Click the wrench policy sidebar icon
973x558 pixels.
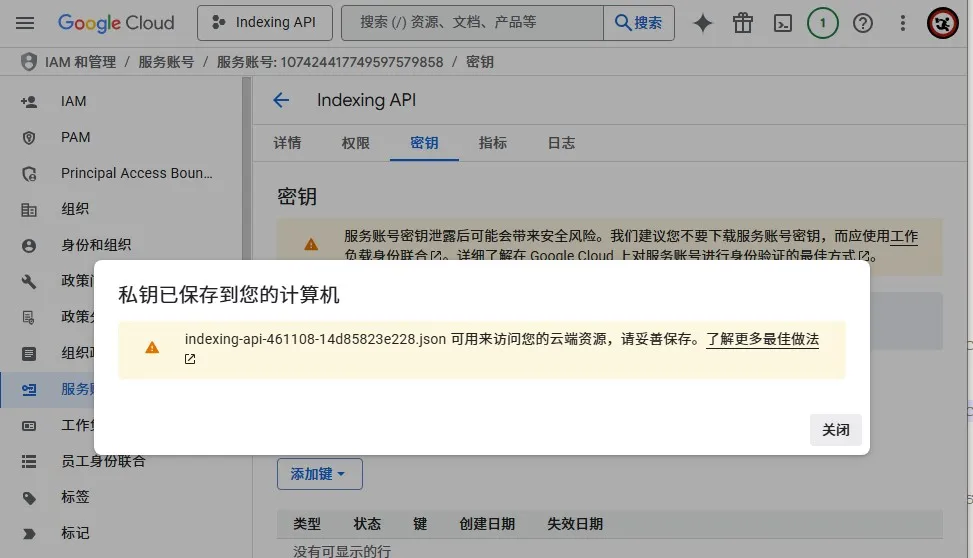(29, 282)
